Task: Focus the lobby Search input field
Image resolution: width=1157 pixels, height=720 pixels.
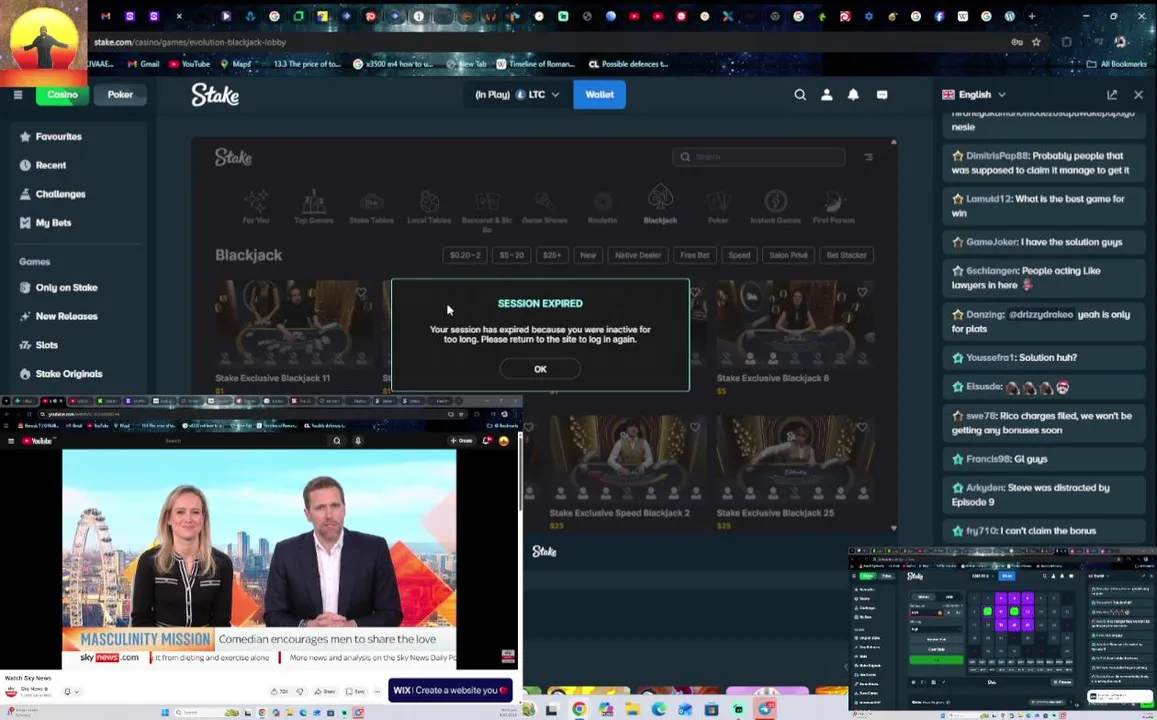Action: coord(759,156)
